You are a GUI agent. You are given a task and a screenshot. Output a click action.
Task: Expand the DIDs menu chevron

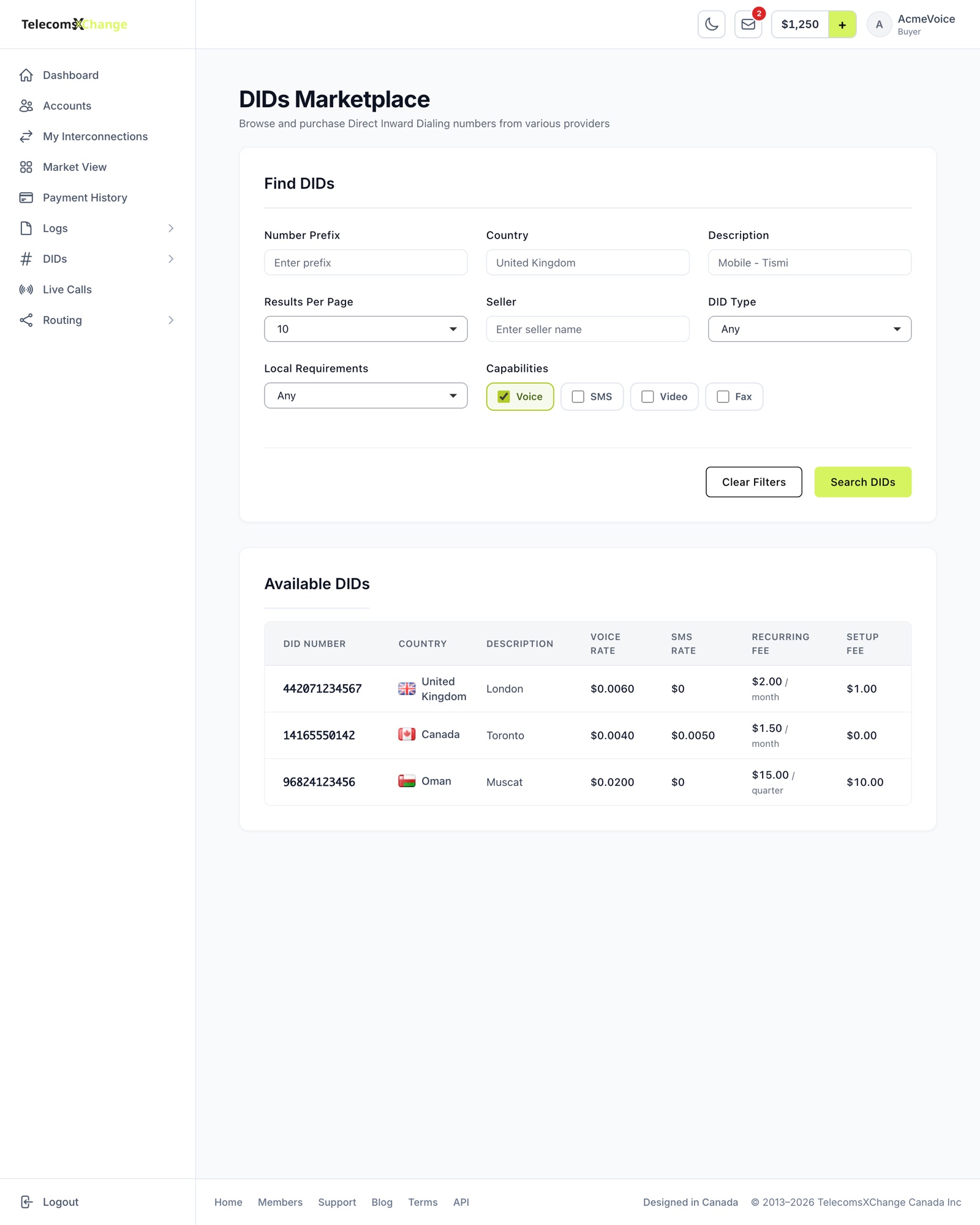pos(171,259)
